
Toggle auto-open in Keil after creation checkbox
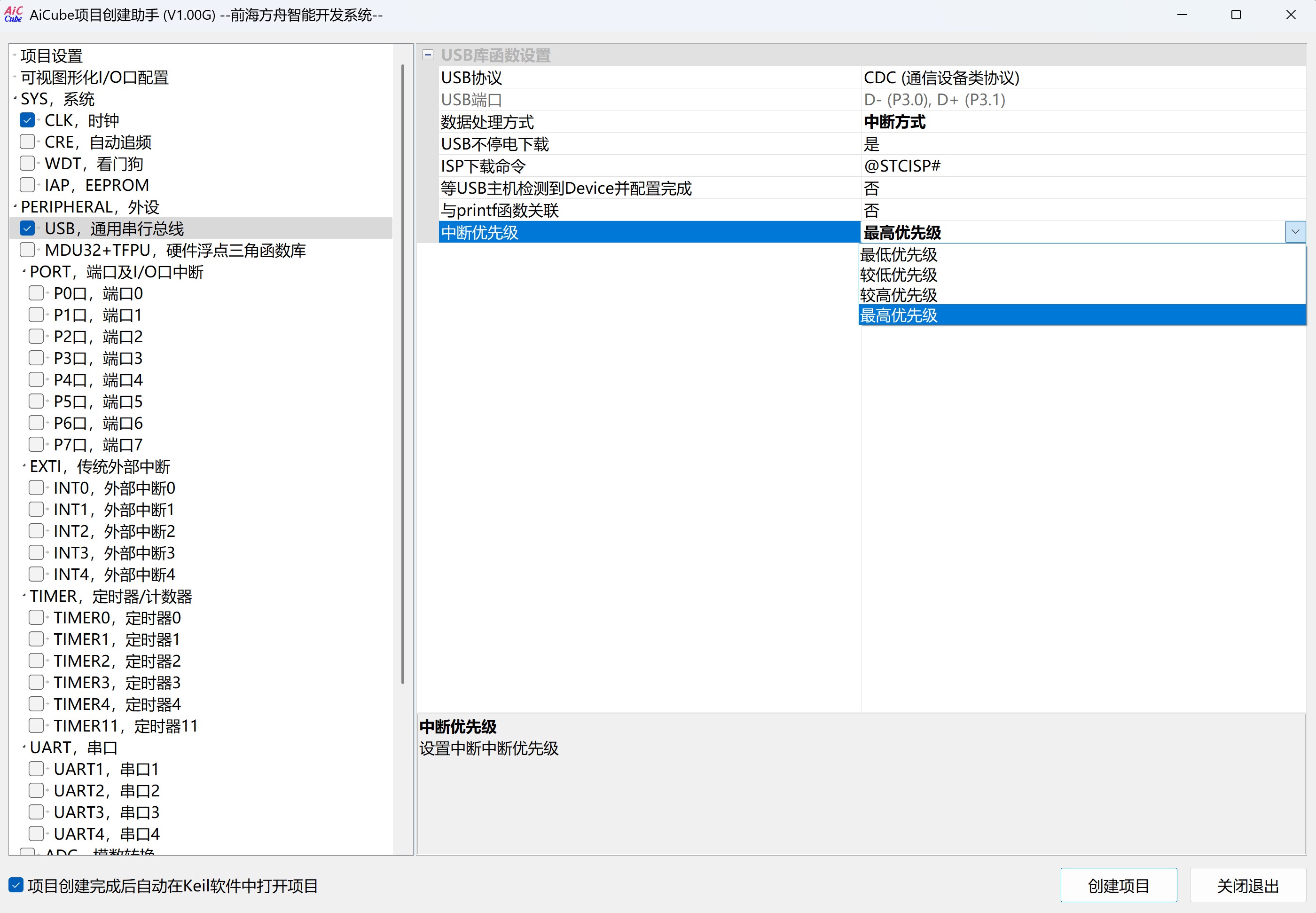[16, 885]
